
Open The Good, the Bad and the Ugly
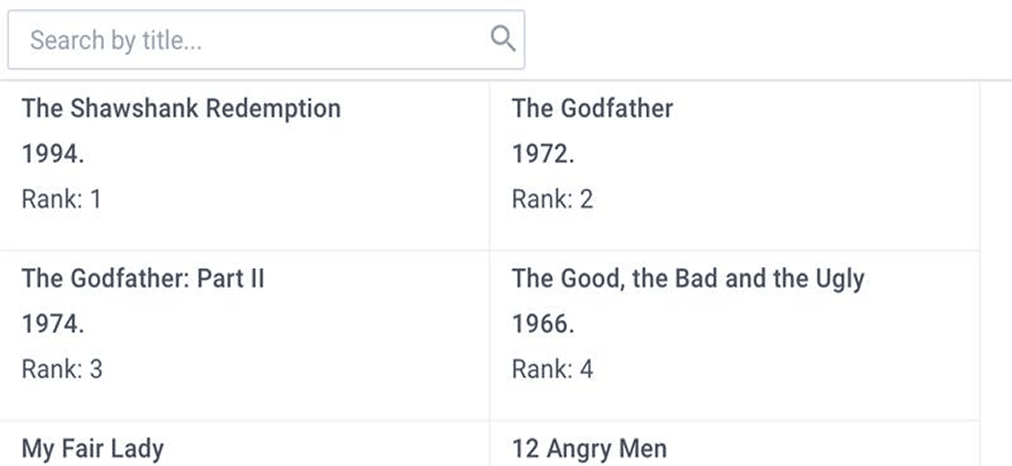tap(688, 278)
